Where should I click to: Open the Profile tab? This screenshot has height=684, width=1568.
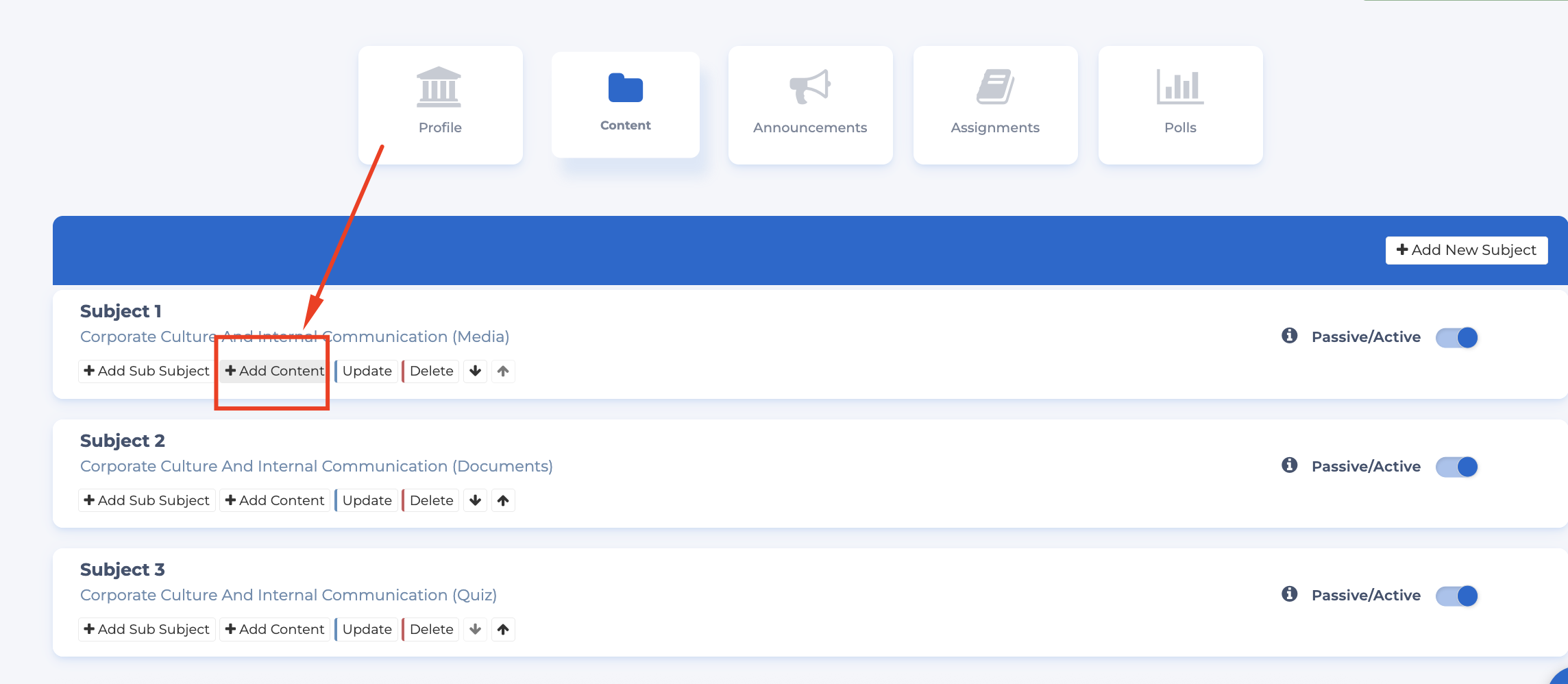click(440, 104)
